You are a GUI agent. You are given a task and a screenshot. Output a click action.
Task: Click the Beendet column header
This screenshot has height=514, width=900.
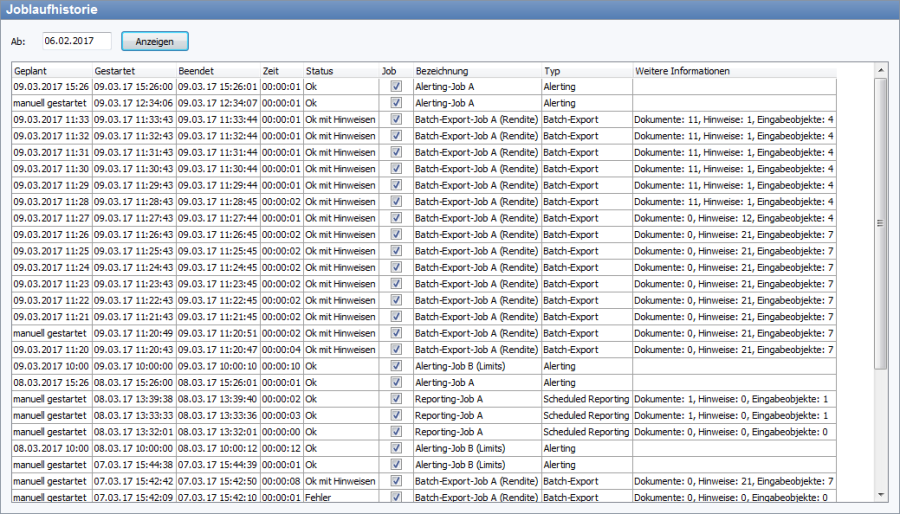216,71
